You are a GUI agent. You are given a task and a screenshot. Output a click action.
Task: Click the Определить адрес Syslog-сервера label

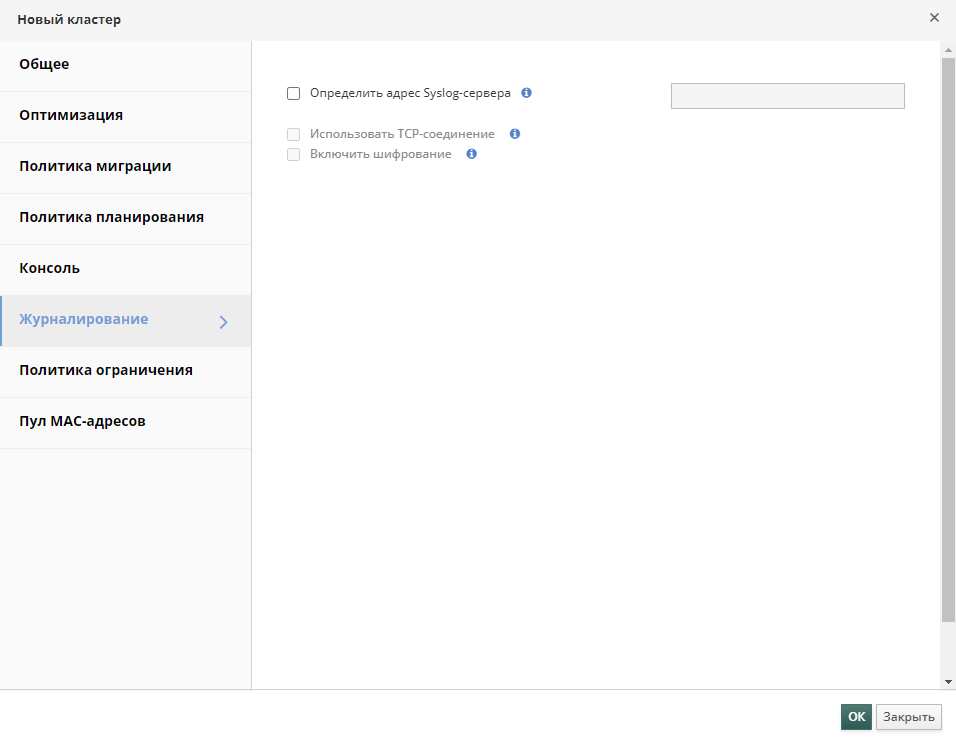tap(410, 93)
